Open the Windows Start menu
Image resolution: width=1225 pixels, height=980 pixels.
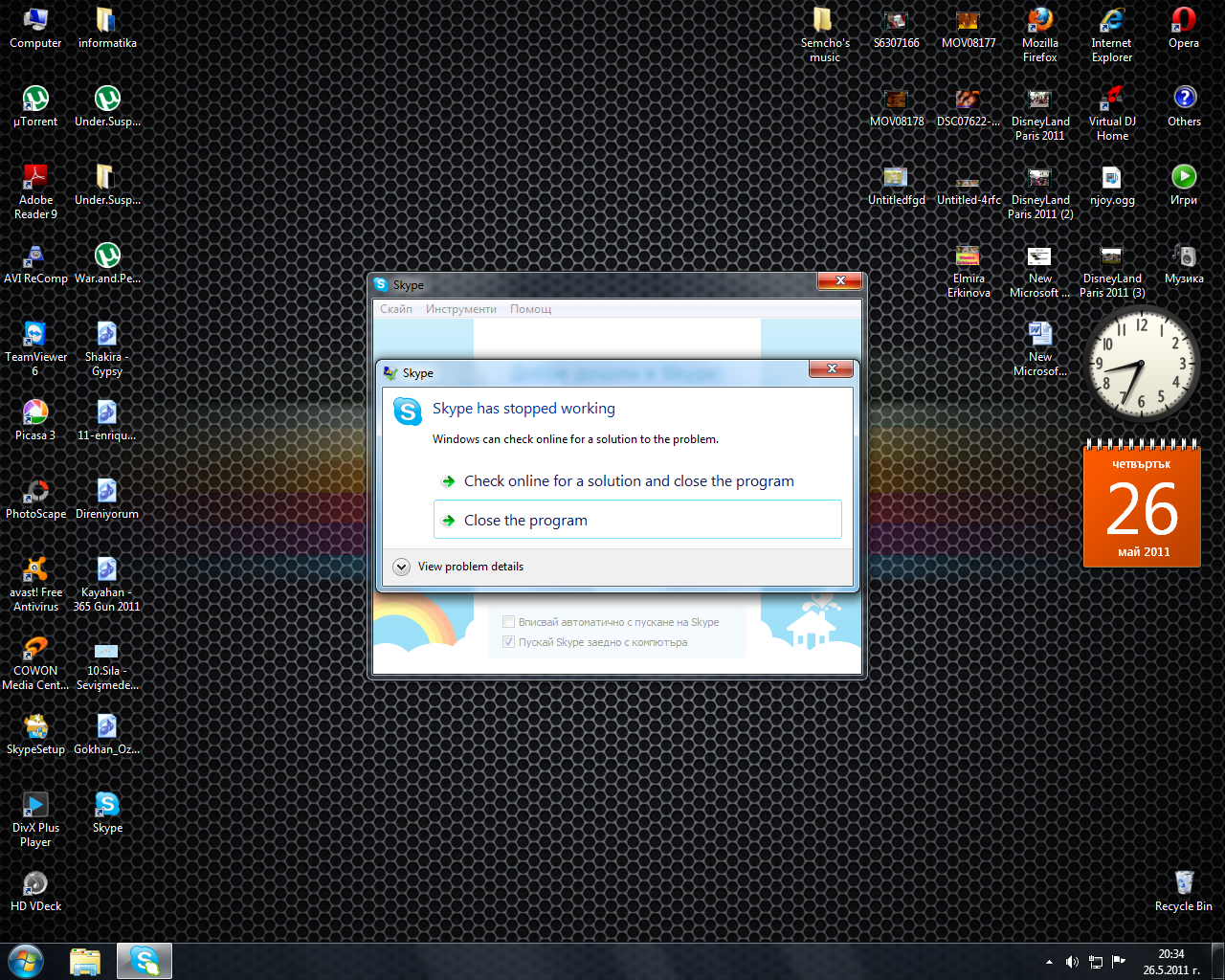26,961
